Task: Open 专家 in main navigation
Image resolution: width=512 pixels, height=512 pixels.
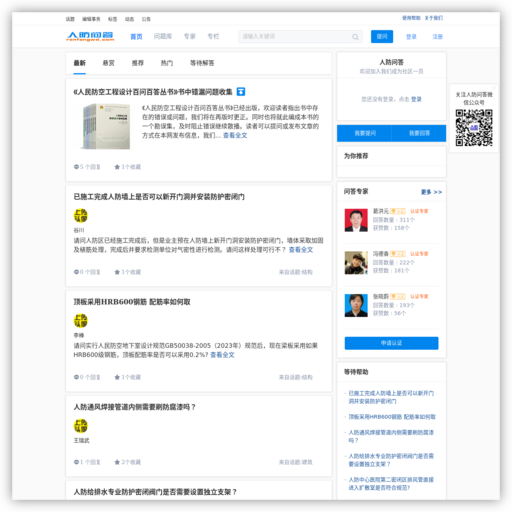Action: point(190,36)
